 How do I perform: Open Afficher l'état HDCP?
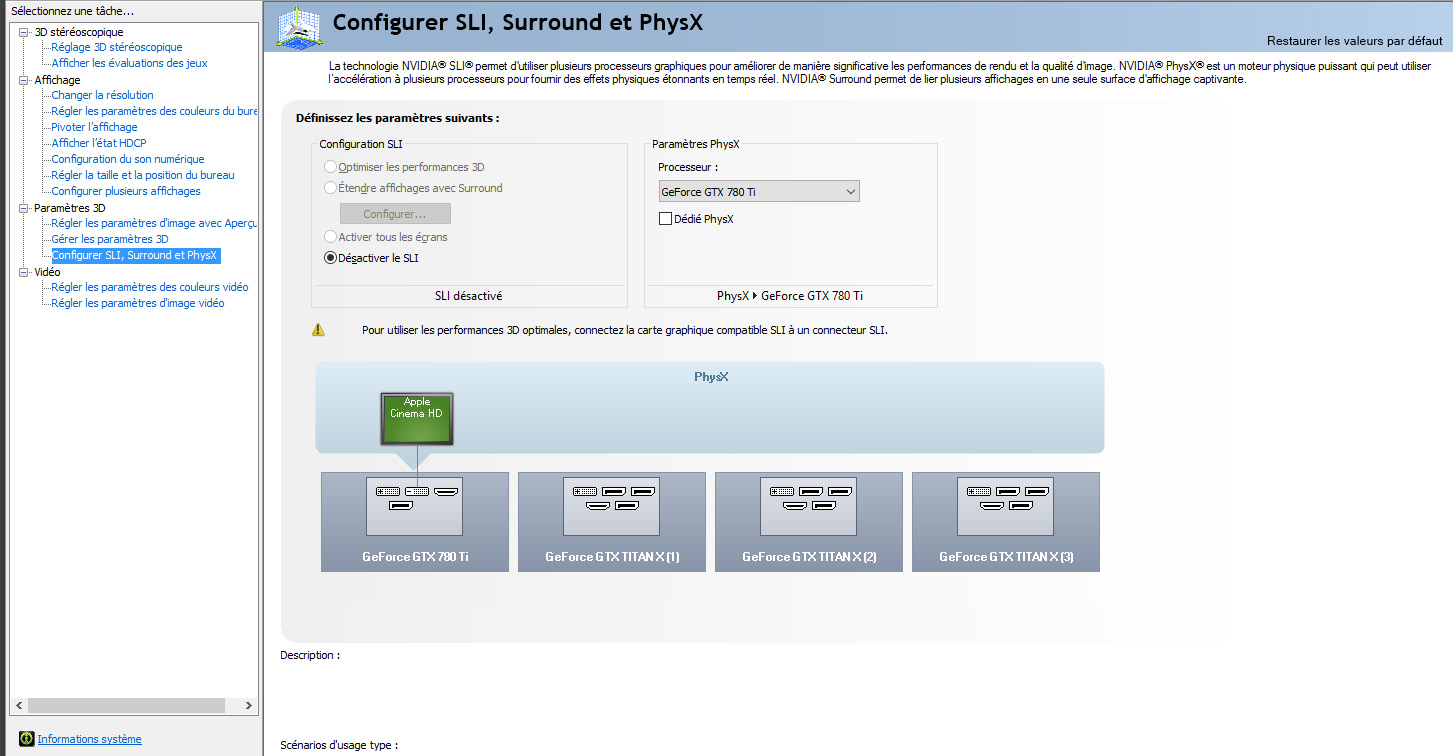point(99,143)
